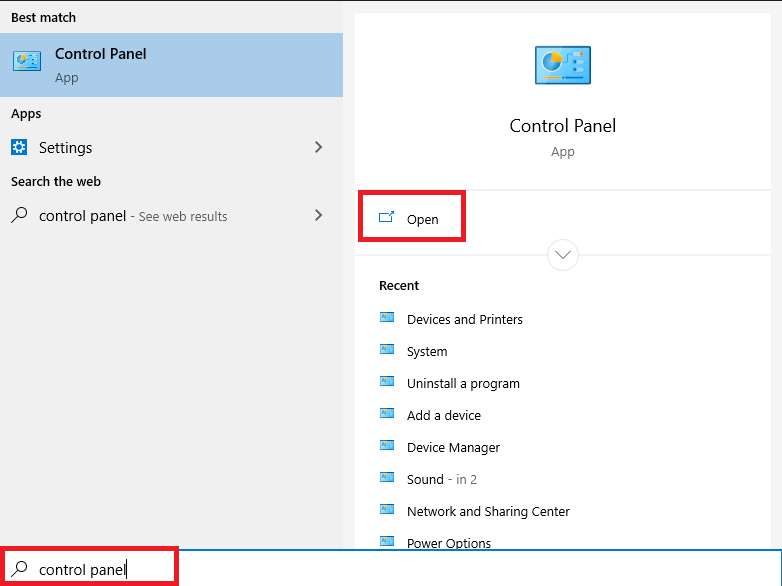Open Control Panel with the Open button
The width and height of the screenshot is (782, 586).
pos(412,216)
